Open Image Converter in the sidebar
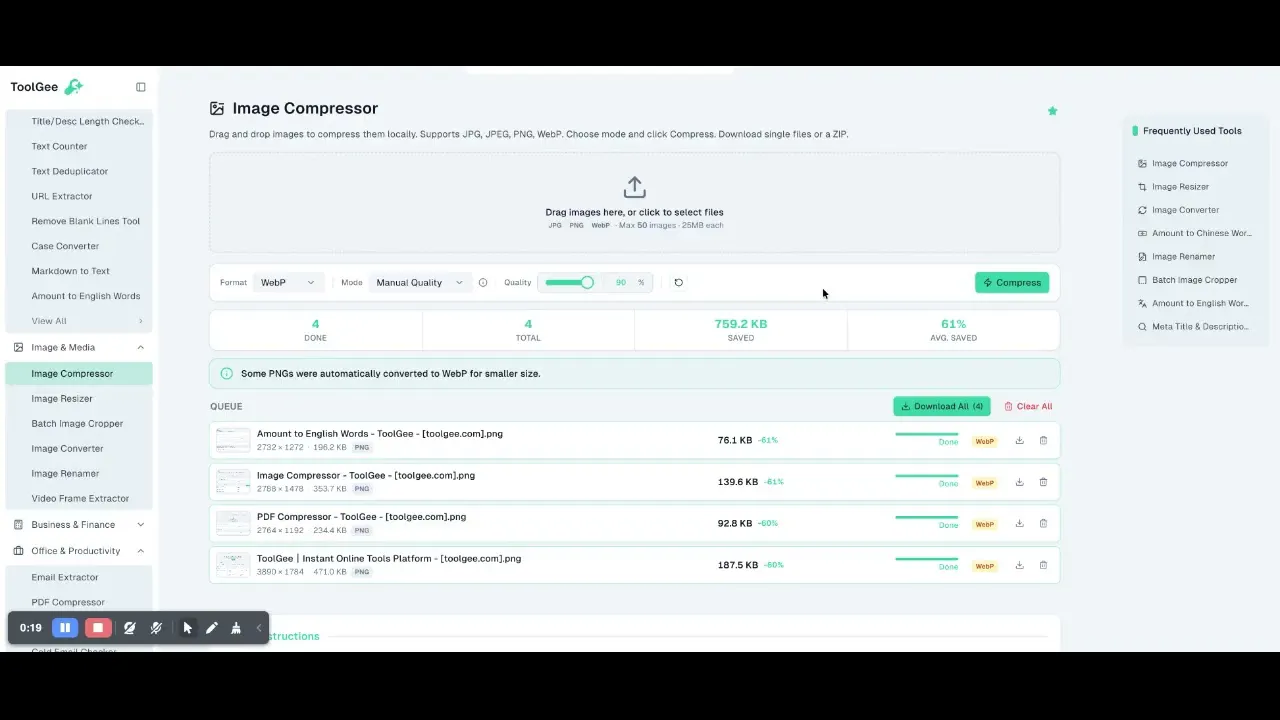 pos(79,449)
